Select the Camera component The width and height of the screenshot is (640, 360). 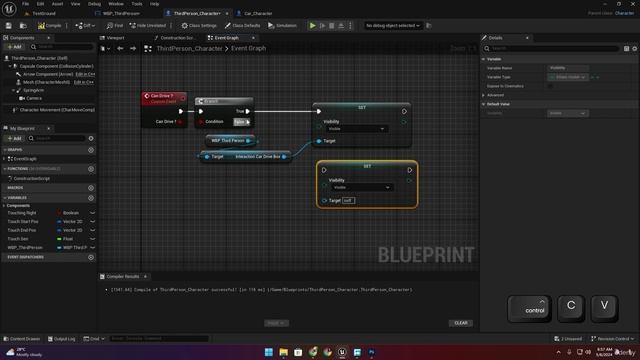pos(34,98)
